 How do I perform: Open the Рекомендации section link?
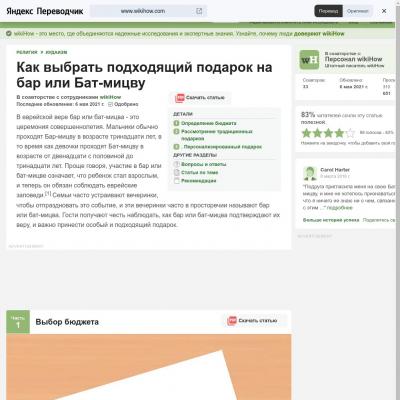pyautogui.click(x=199, y=181)
